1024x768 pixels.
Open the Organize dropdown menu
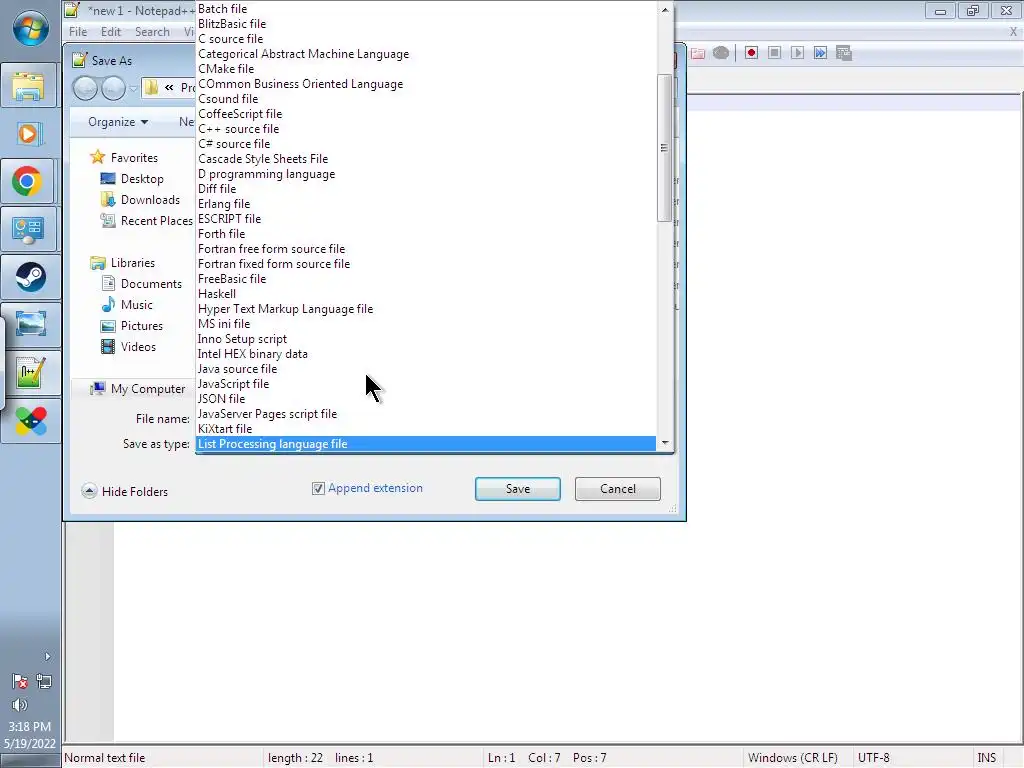pos(118,122)
